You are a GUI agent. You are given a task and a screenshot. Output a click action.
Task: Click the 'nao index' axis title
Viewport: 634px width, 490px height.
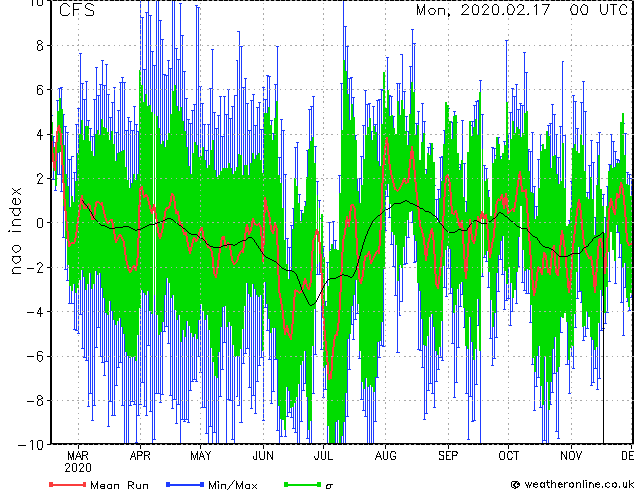pyautogui.click(x=15, y=230)
